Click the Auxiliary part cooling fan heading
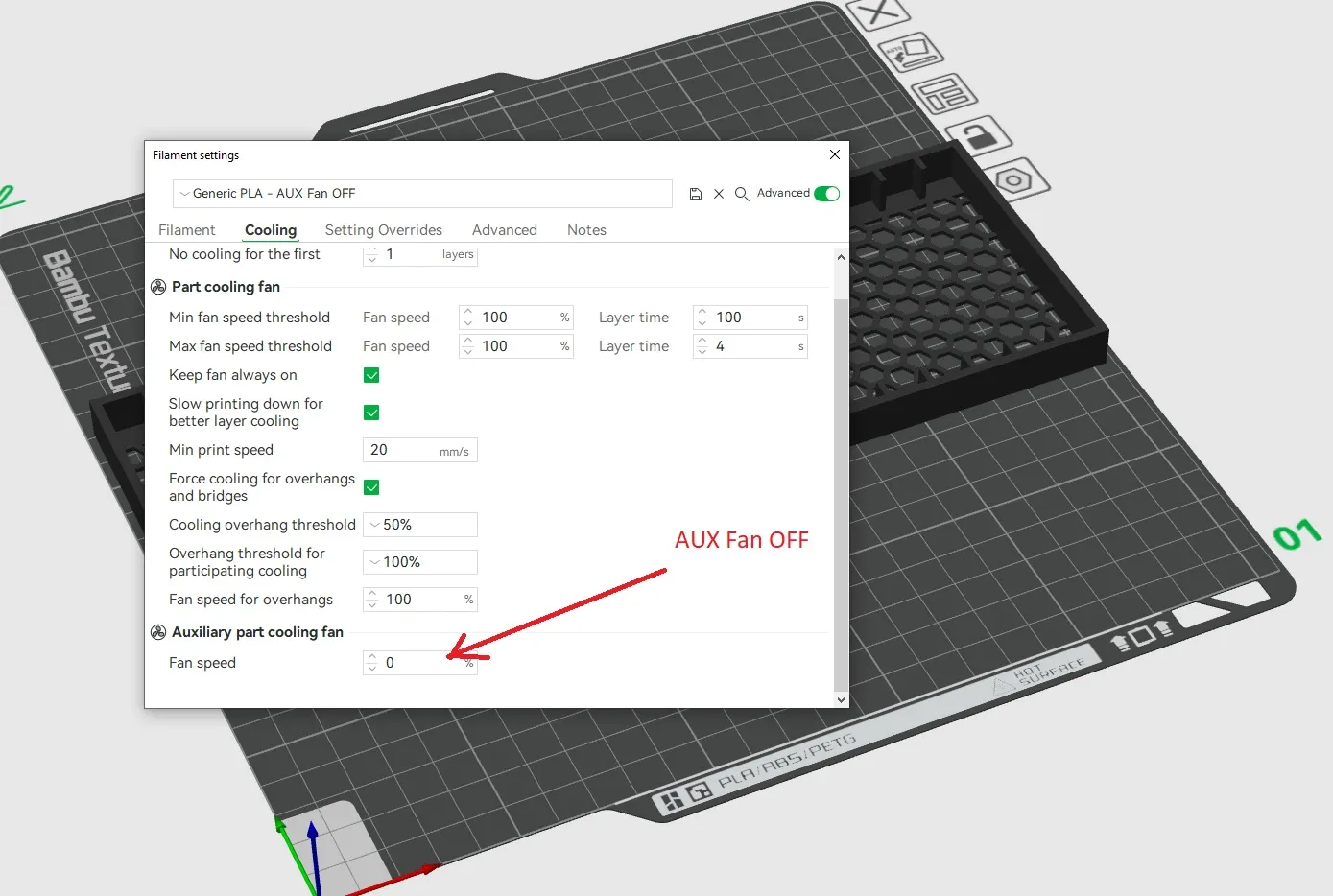Screen dimensions: 1333x896 pos(257,632)
